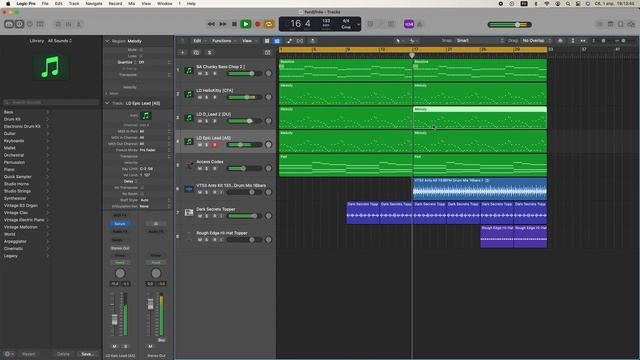Mute the Access Codes track
Screen dimensions: 640x360
pyautogui.click(x=200, y=169)
